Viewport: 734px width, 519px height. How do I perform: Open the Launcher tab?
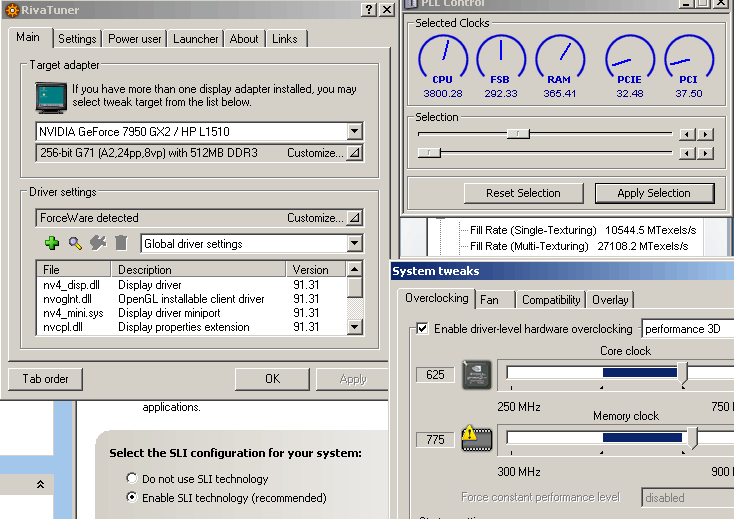pyautogui.click(x=196, y=39)
